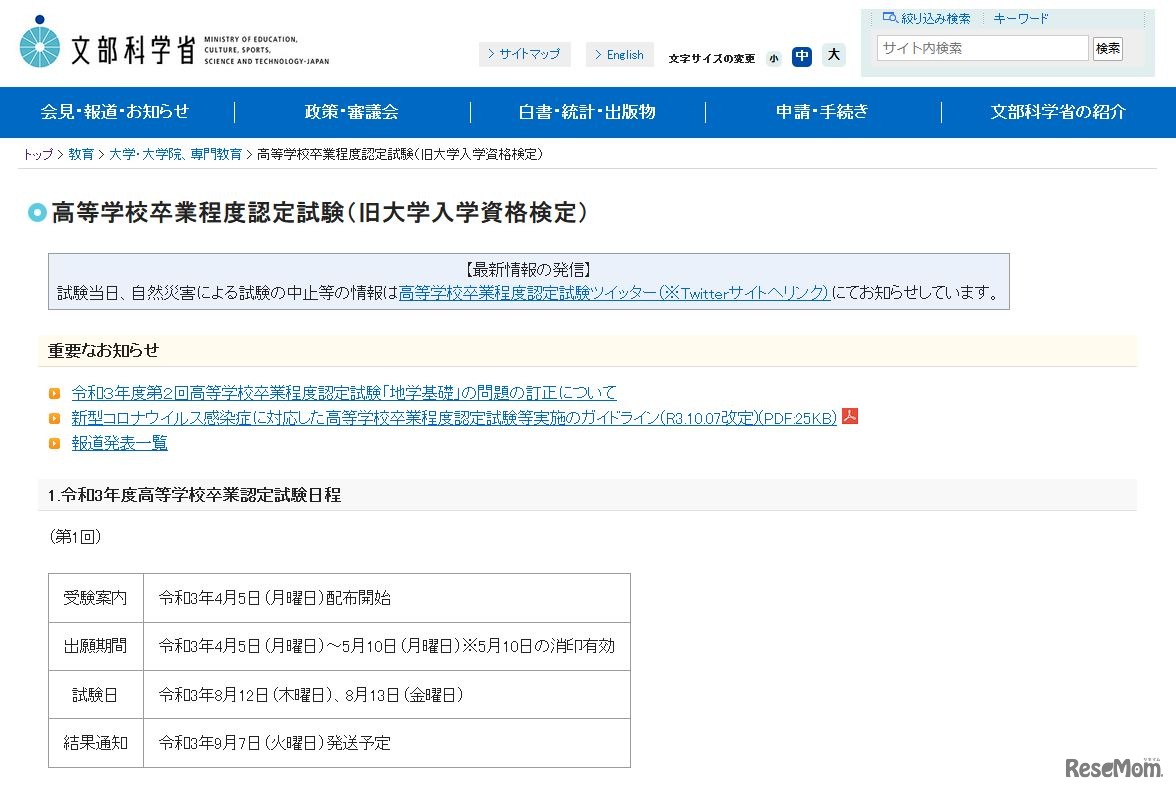The image size is (1176, 791).
Task: Open the 報道発表一覧 press release list
Action: pyautogui.click(x=119, y=443)
